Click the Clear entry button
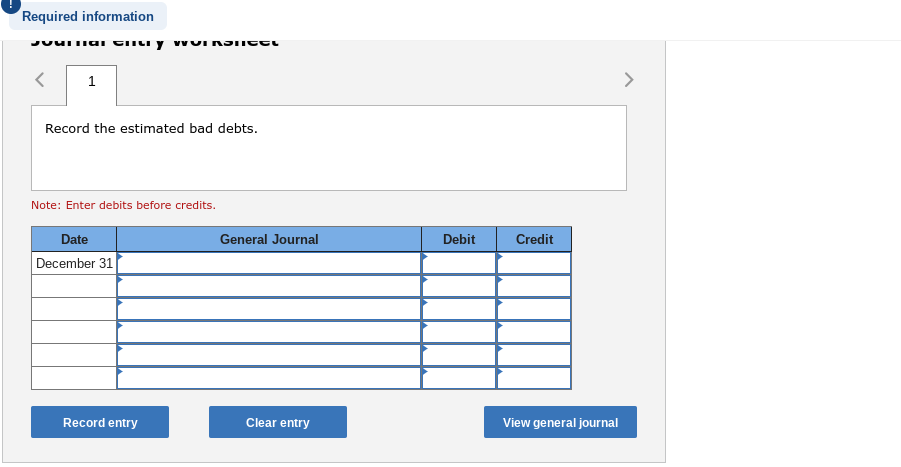901x467 pixels. [x=278, y=422]
